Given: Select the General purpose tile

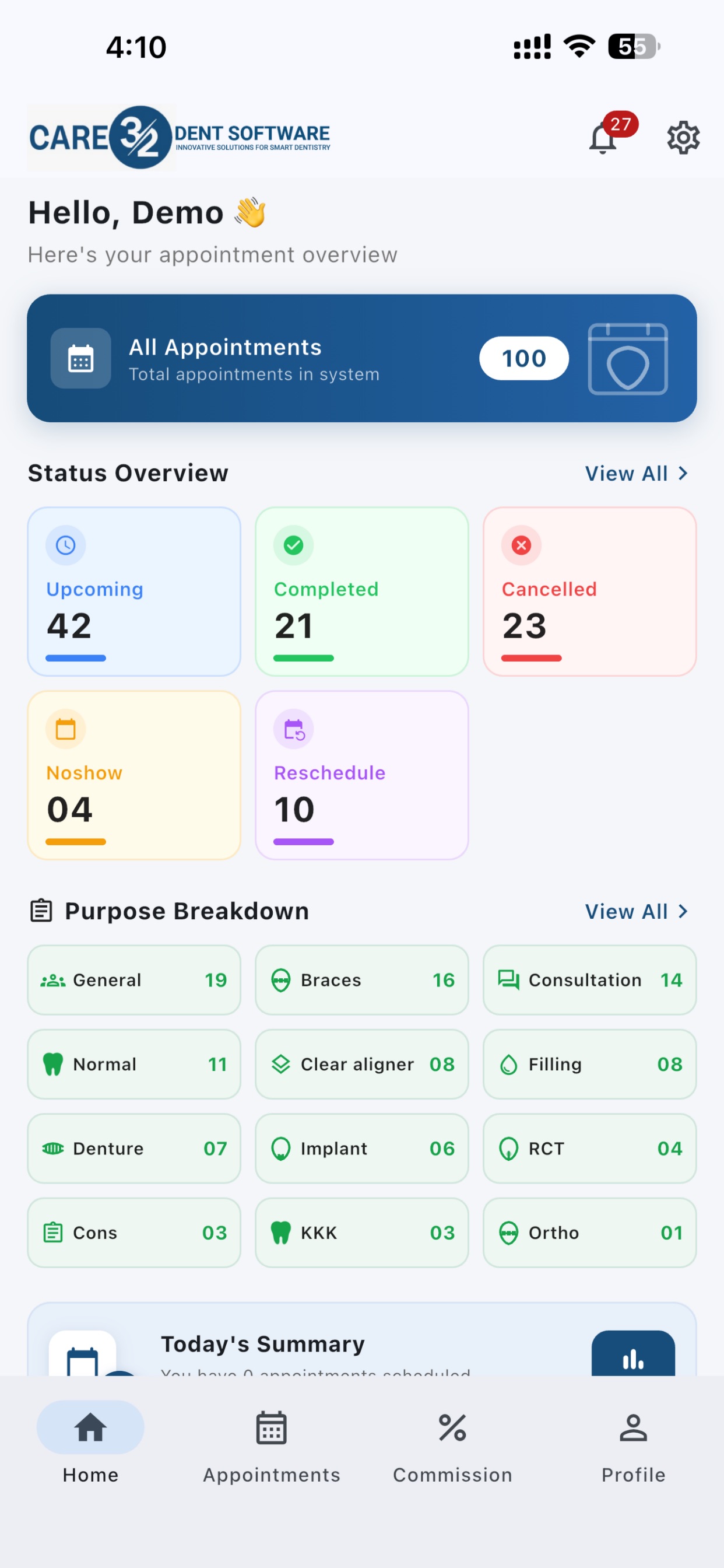Looking at the screenshot, I should [x=134, y=981].
